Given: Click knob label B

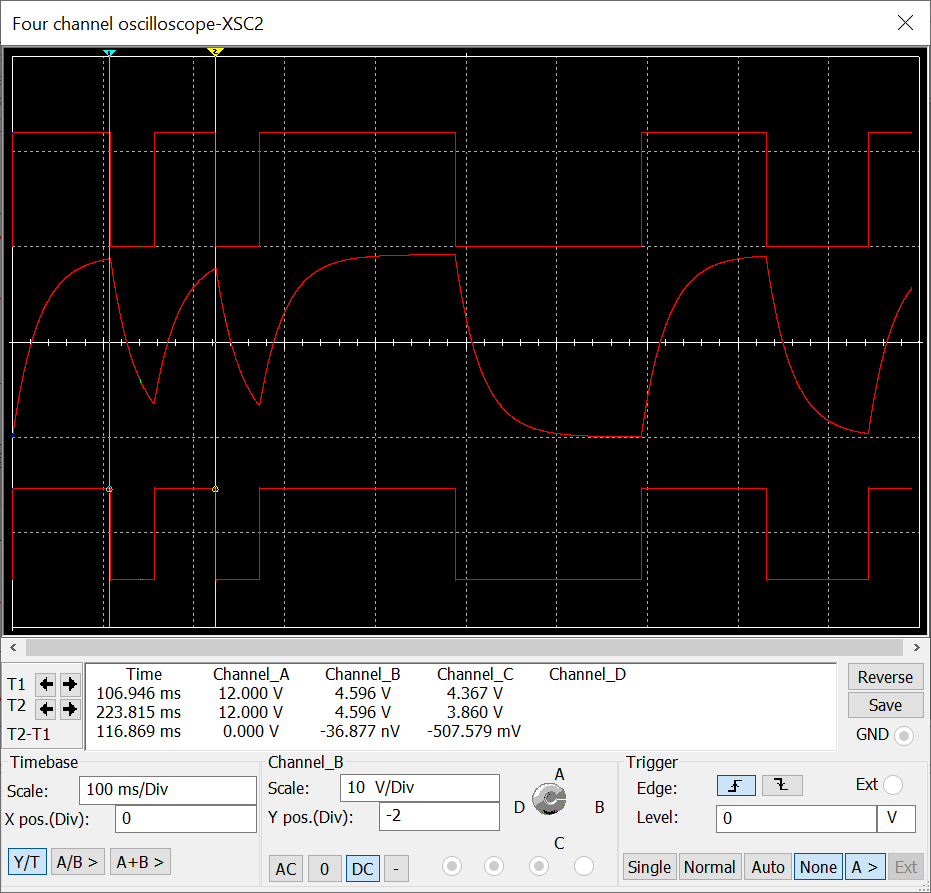Looking at the screenshot, I should pos(600,807).
